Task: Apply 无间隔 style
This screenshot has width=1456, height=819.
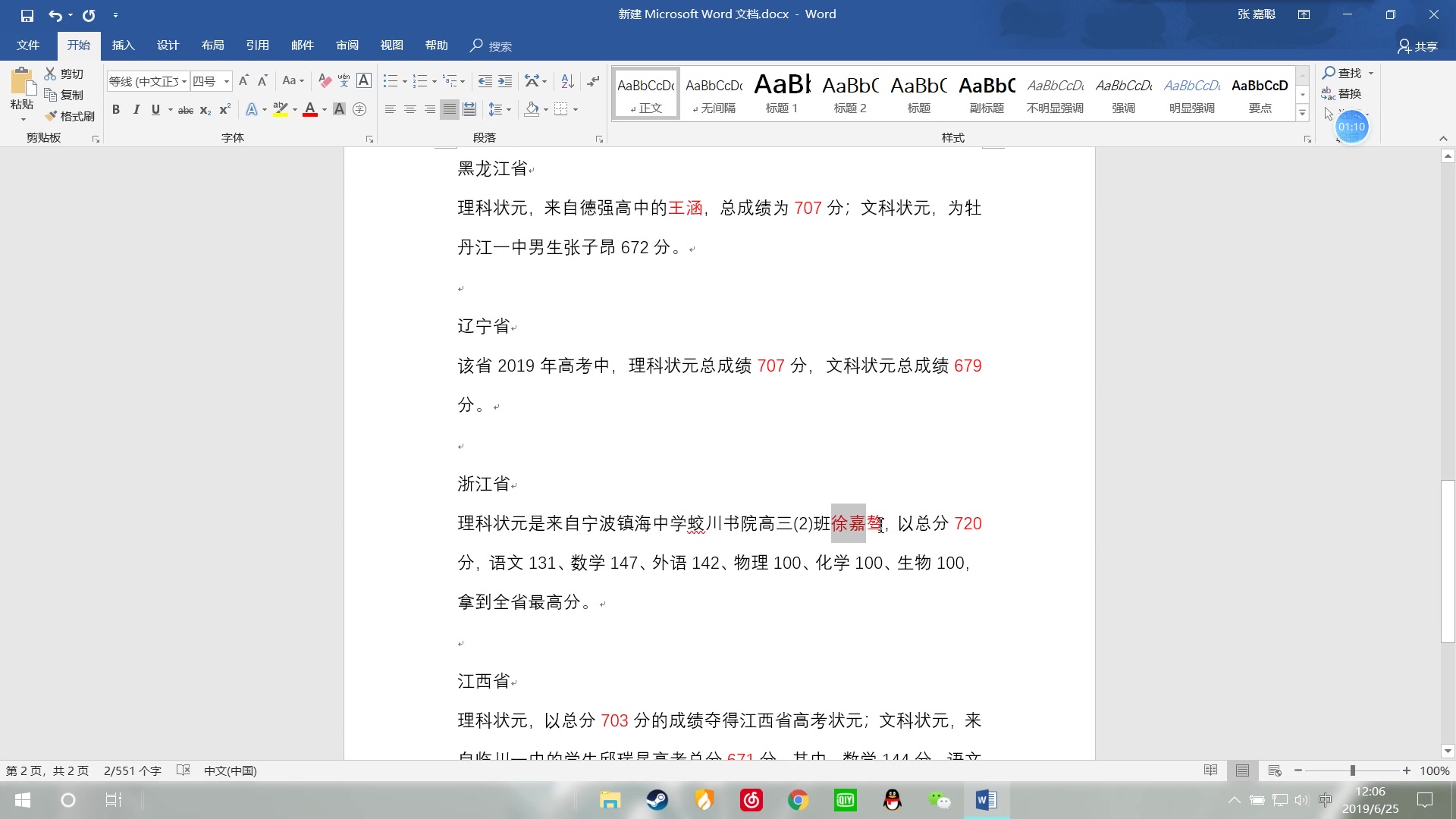Action: pos(714,94)
